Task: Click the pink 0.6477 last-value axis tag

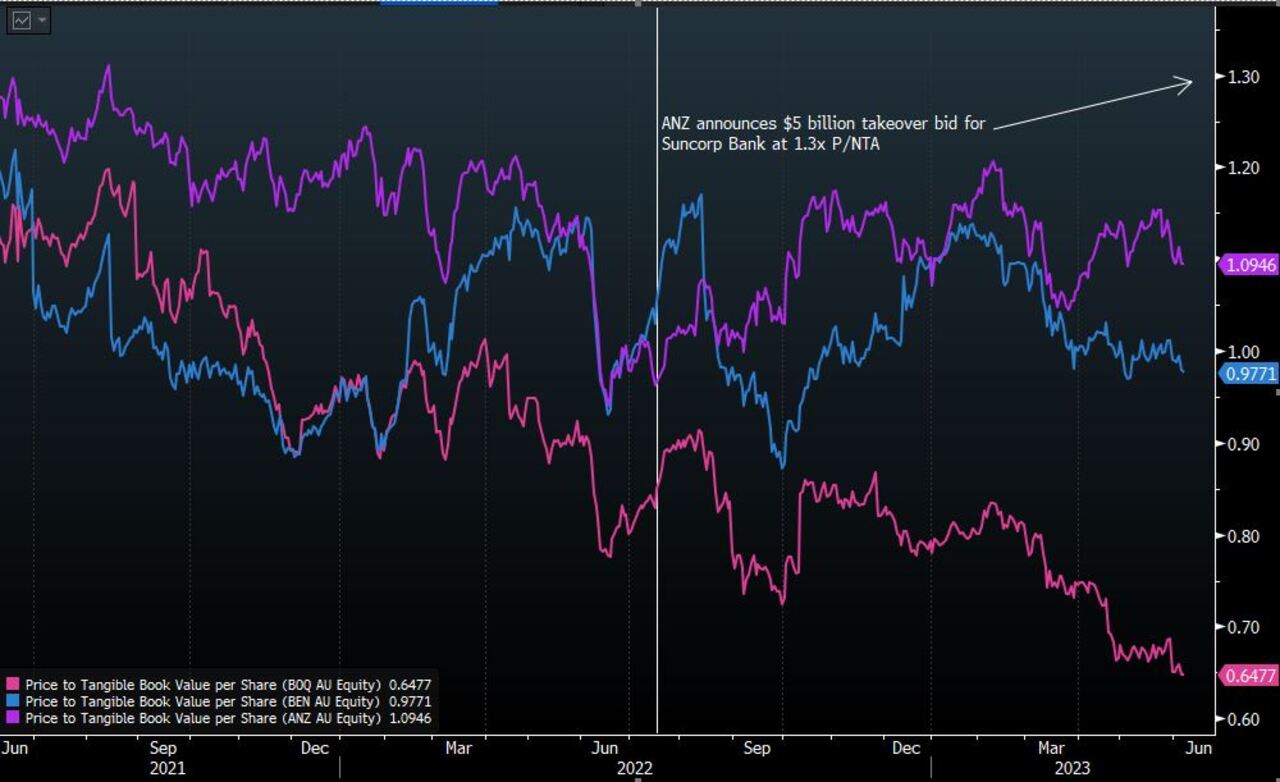Action: (1249, 676)
